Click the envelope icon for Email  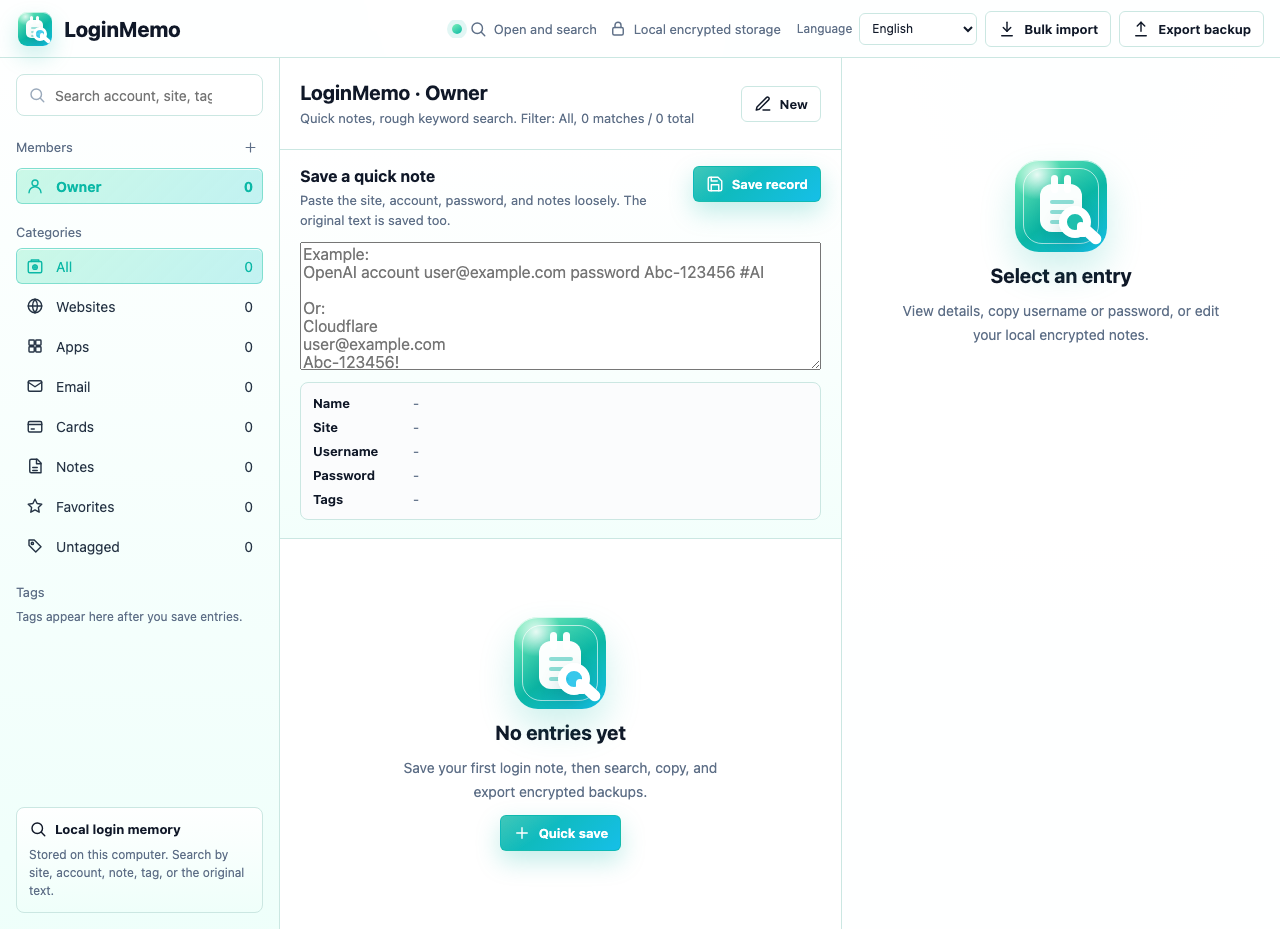35,386
